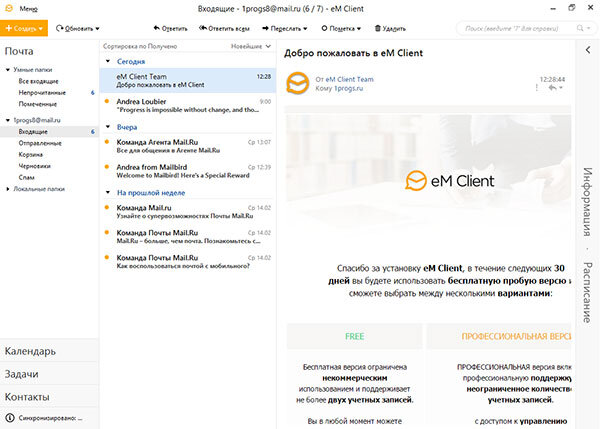
Task: Open search options dropdown arrow
Action: (589, 28)
